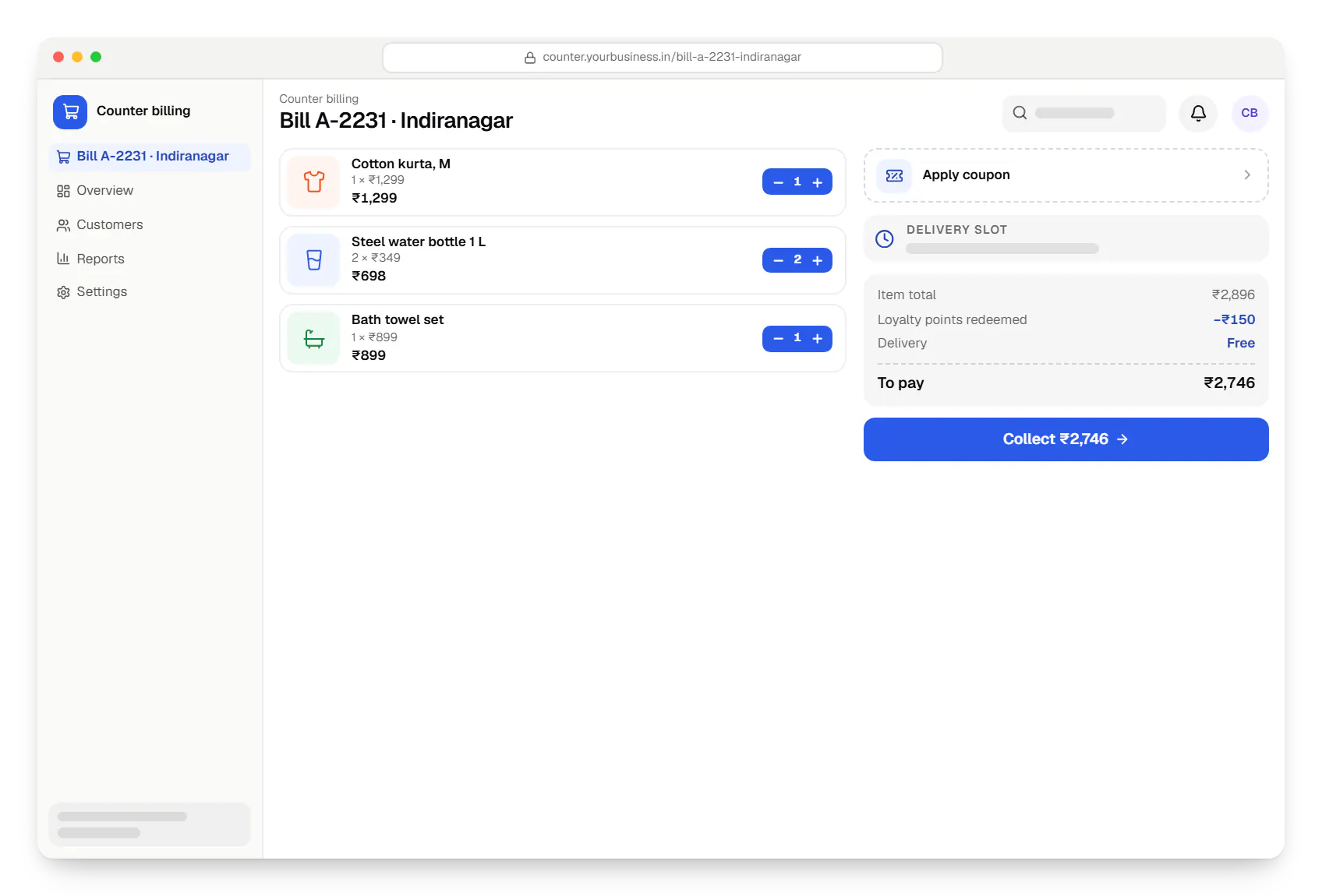Expand Apply coupon chevron
The image size is (1322, 896).
[x=1247, y=175]
